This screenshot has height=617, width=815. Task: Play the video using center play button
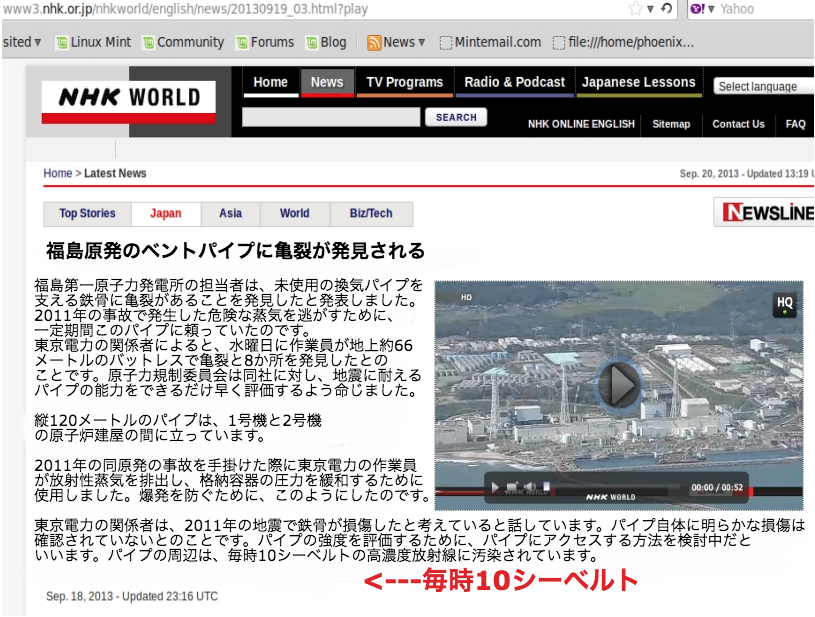620,385
